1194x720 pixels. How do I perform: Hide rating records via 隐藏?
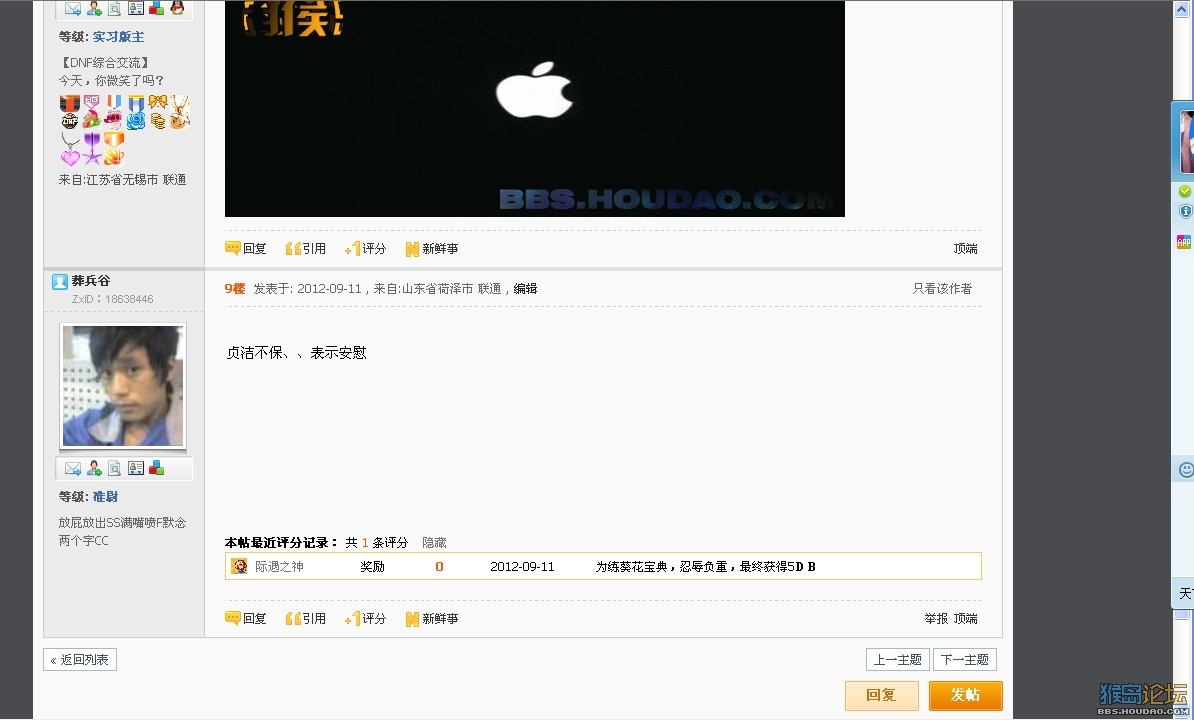tap(434, 543)
